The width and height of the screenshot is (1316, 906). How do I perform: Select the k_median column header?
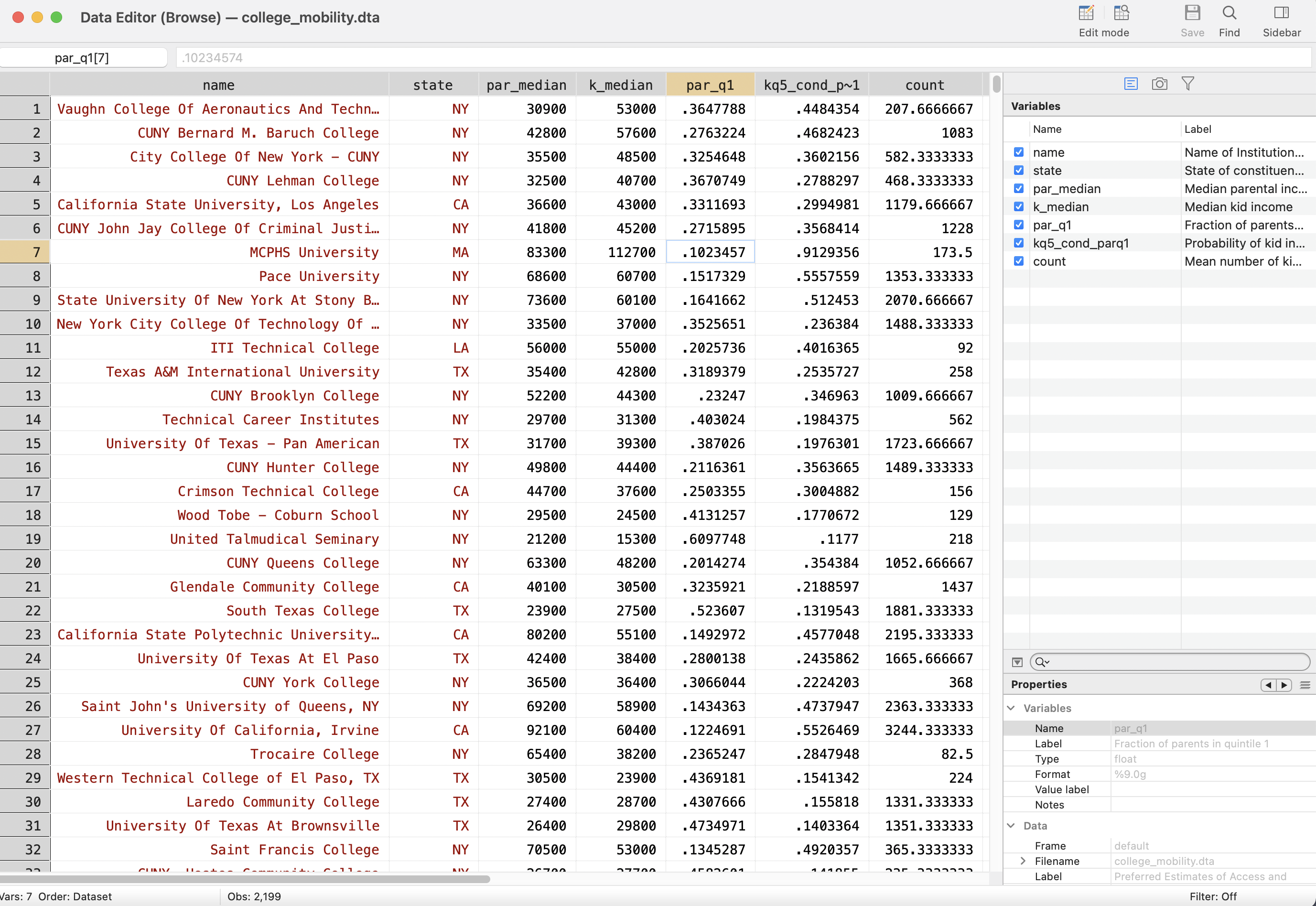(x=621, y=85)
